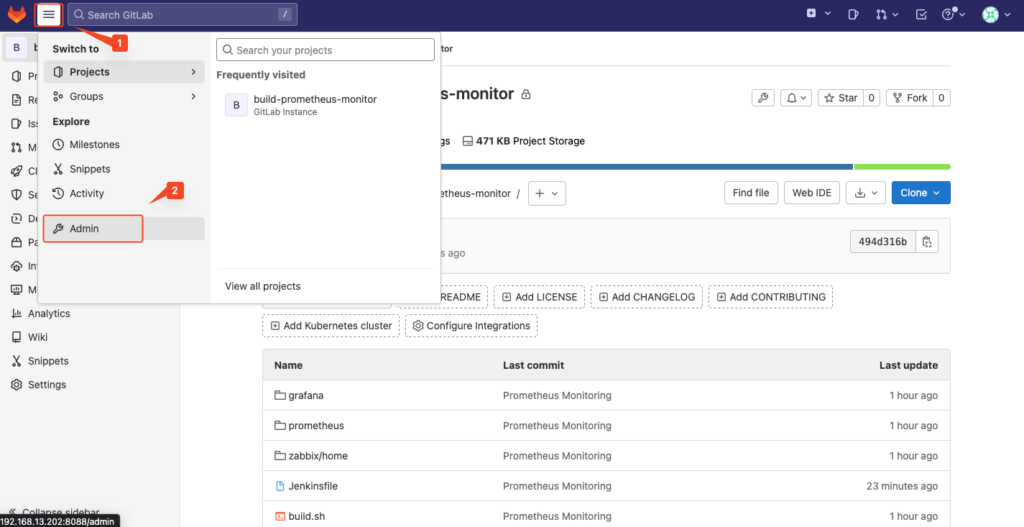1024x527 pixels.
Task: Open the Admin menu entry
Action: click(x=124, y=229)
